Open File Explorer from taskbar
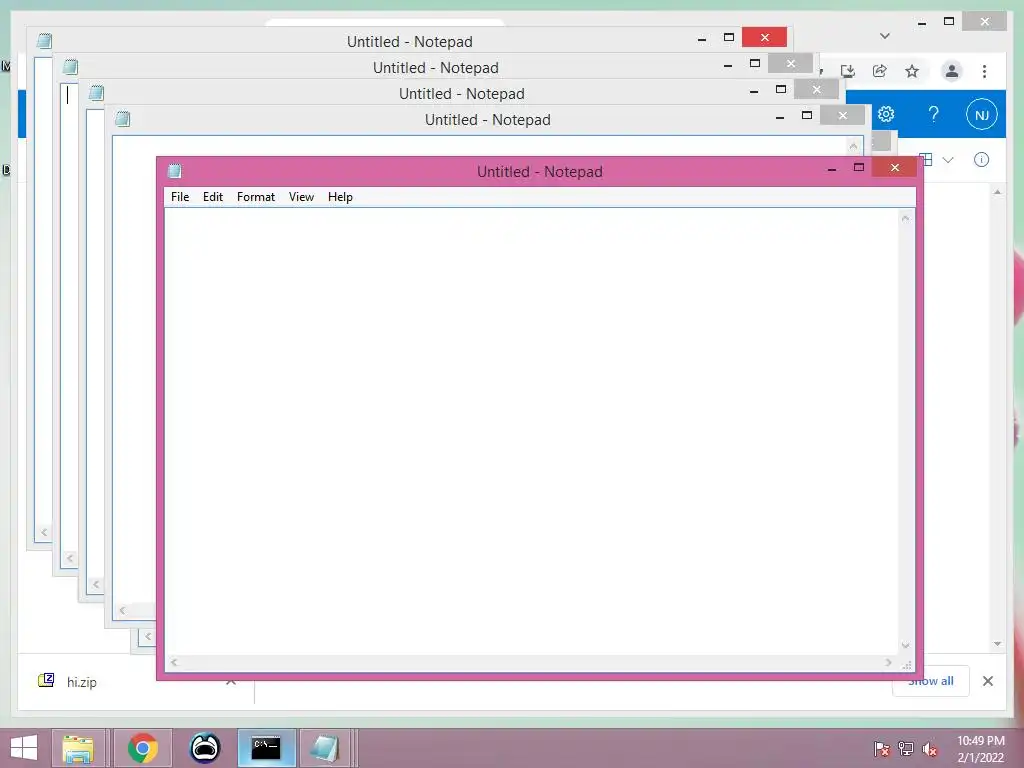 (x=78, y=748)
